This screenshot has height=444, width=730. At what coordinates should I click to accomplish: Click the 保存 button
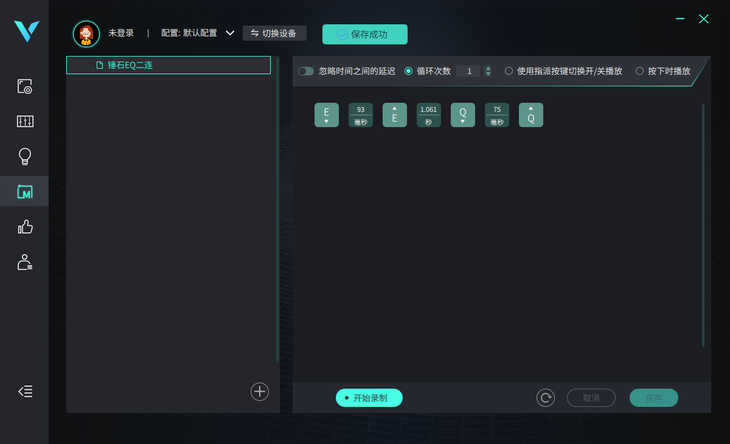tap(654, 398)
